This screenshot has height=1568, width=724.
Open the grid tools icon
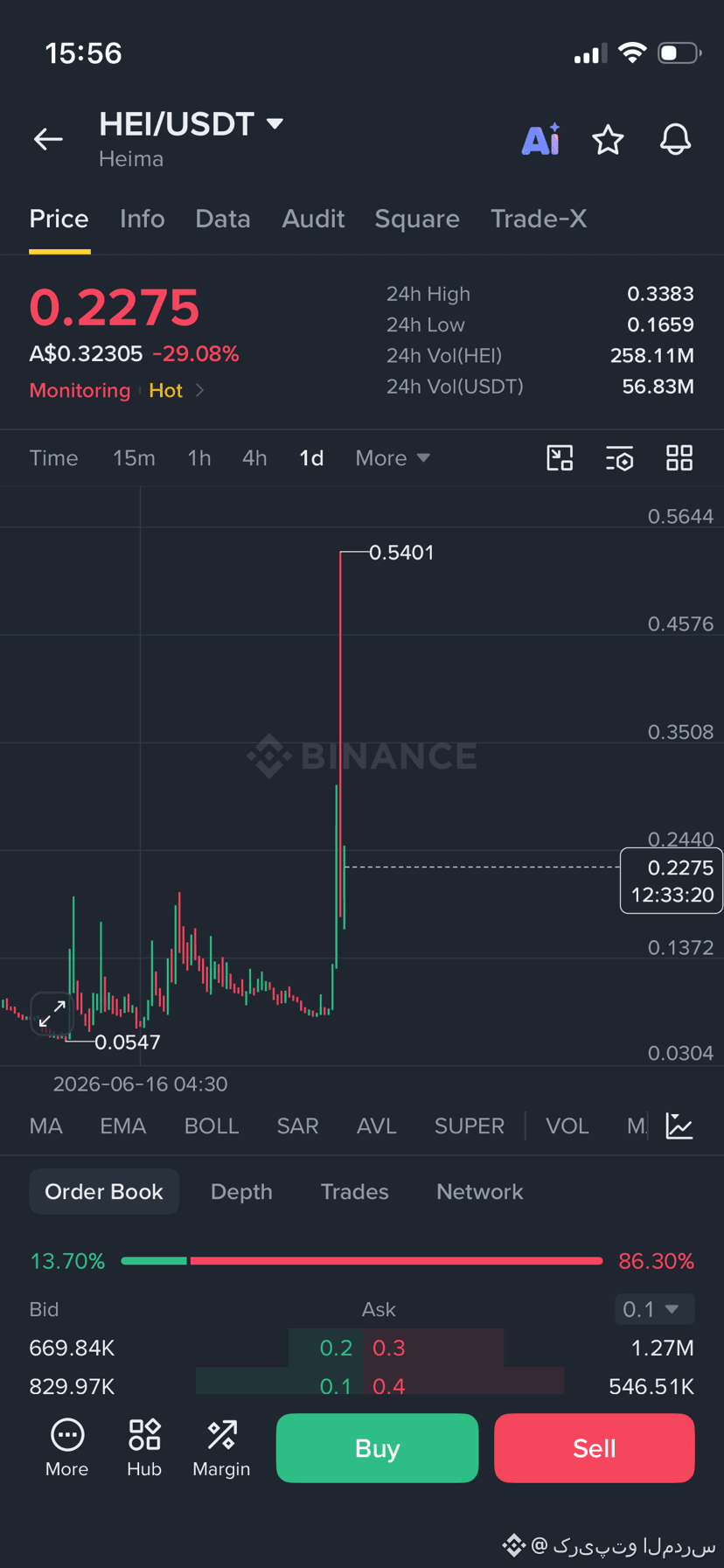coord(679,458)
